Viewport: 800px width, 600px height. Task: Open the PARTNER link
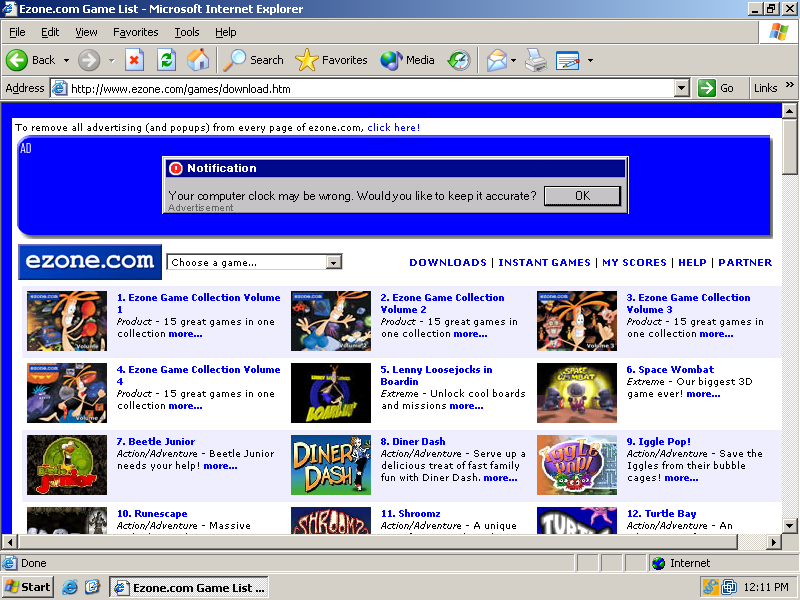point(745,262)
